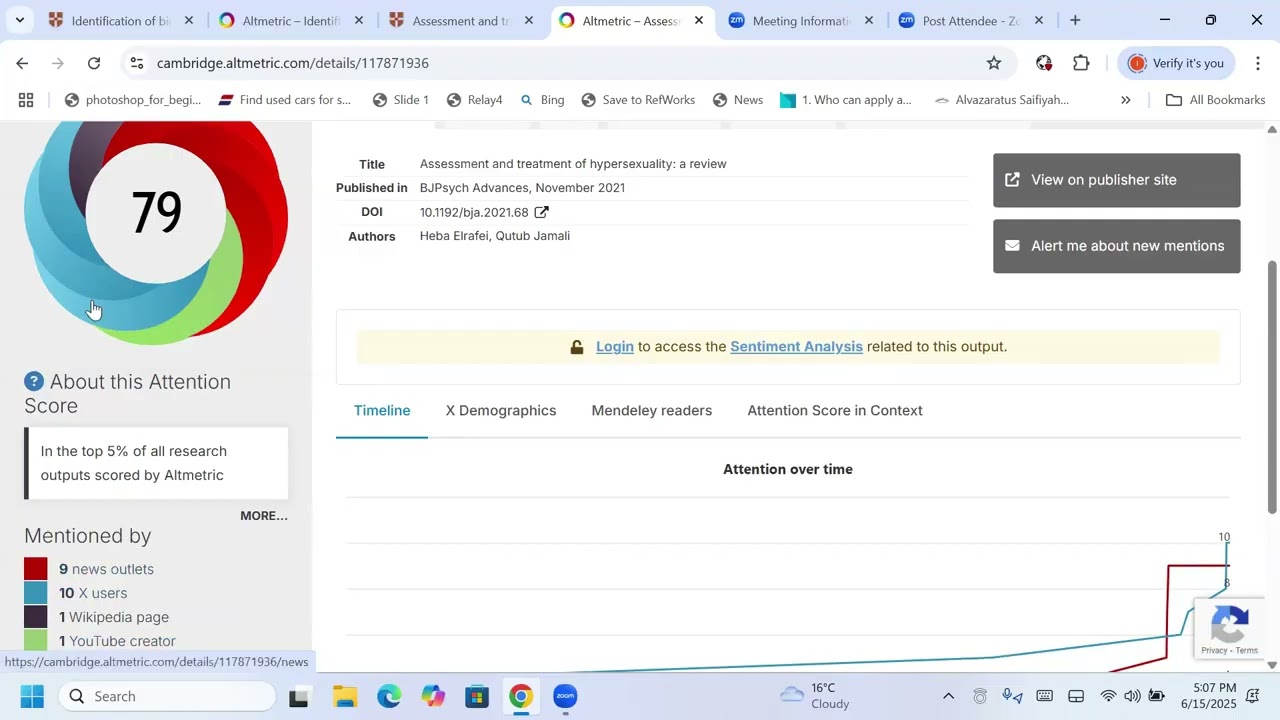This screenshot has width=1280, height=720.
Task: Open the photoshop_for_begi... bookmark
Action: click(133, 100)
